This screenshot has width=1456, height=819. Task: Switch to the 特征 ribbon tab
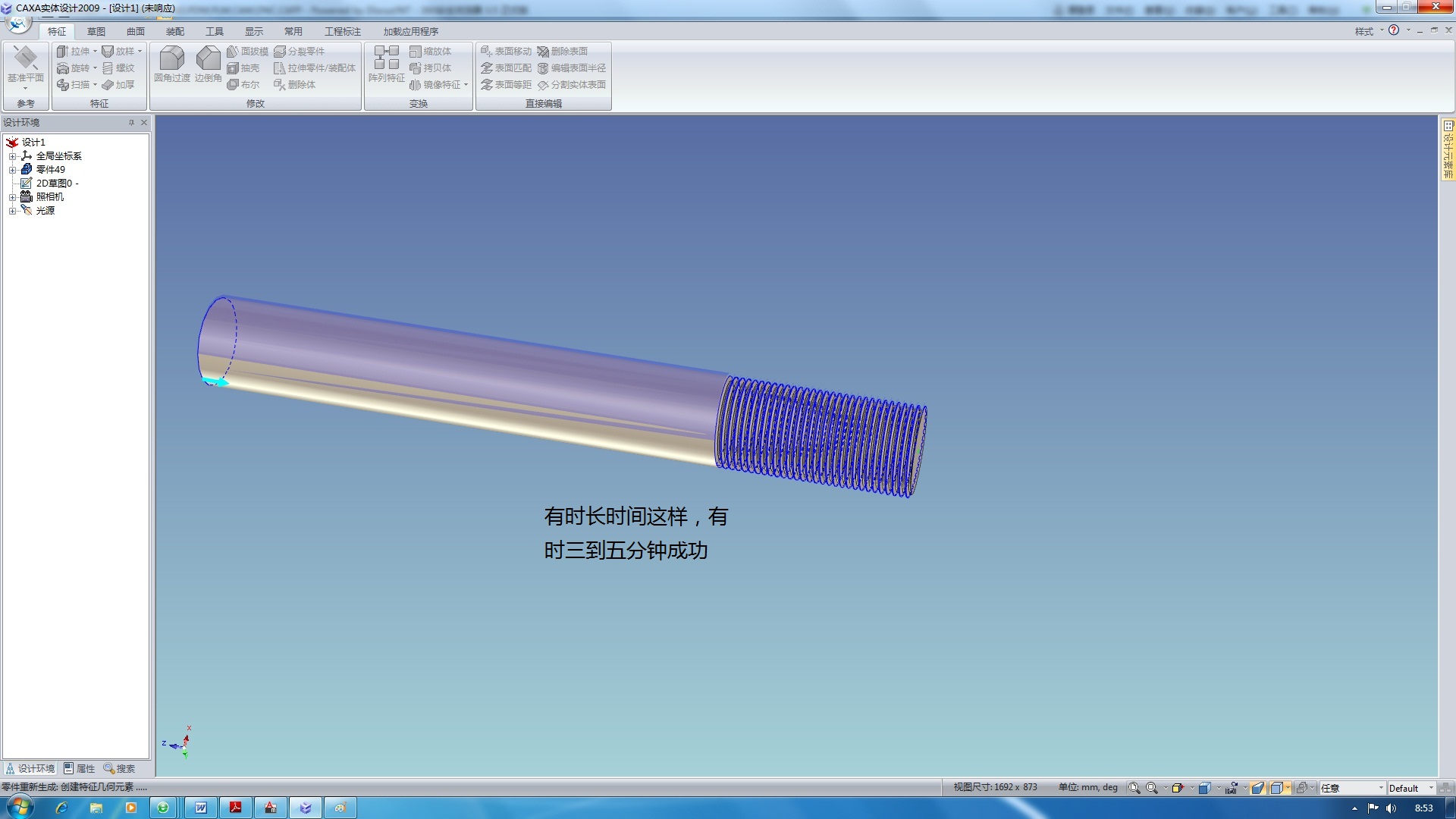click(x=57, y=31)
